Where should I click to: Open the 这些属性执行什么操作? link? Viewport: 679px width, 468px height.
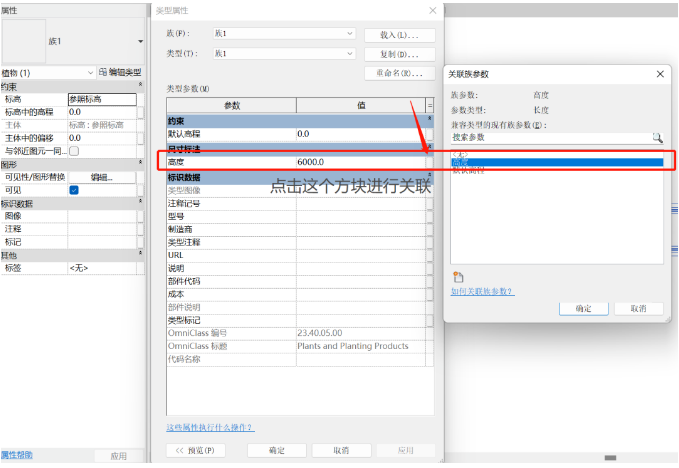(x=210, y=428)
